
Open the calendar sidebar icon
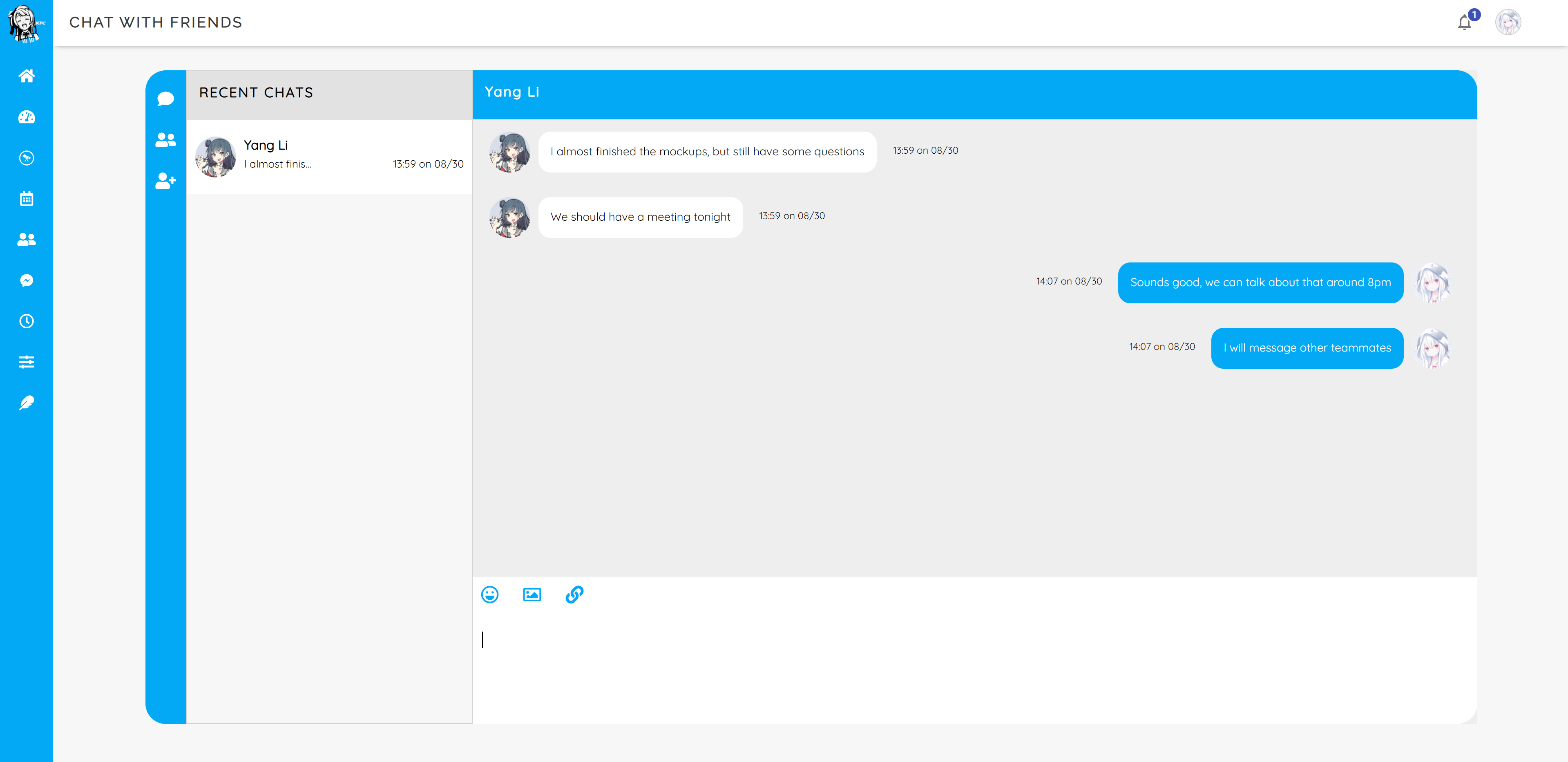tap(26, 199)
